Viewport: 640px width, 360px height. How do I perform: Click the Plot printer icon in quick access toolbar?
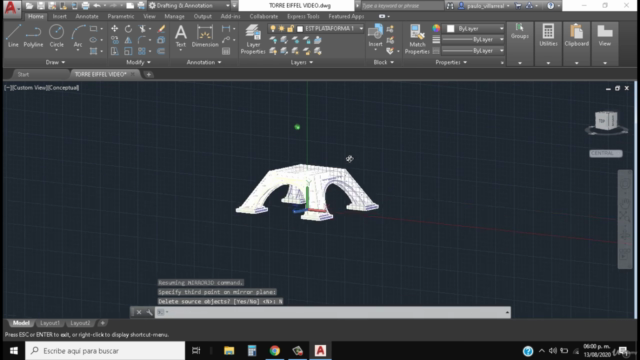[x=85, y=6]
